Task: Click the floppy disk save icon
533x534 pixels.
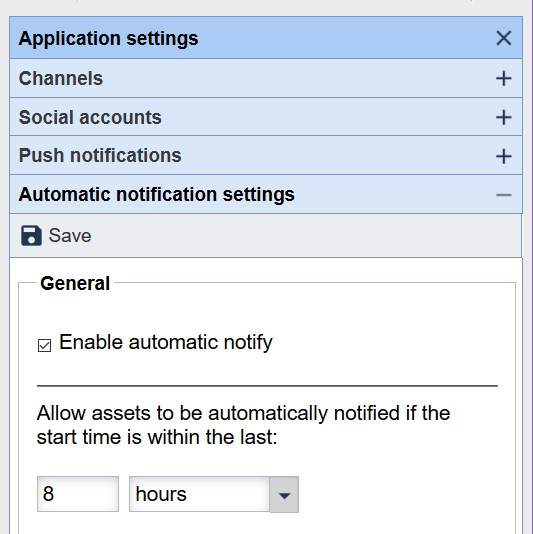Action: [31, 235]
